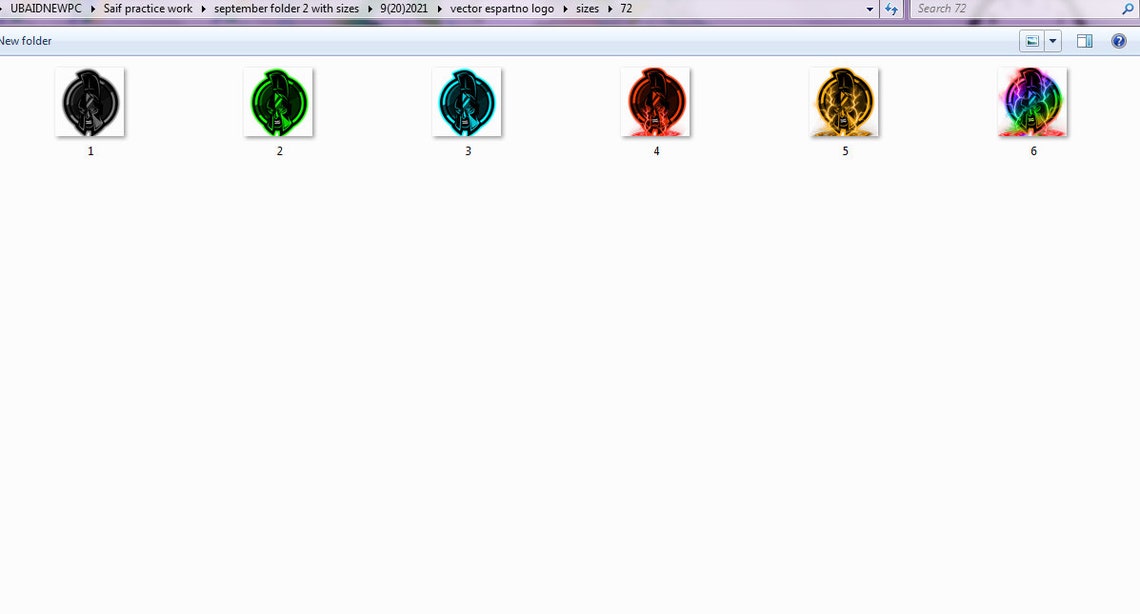Open the address bar history dropdown
Viewport: 1140px width, 614px height.
click(x=869, y=8)
